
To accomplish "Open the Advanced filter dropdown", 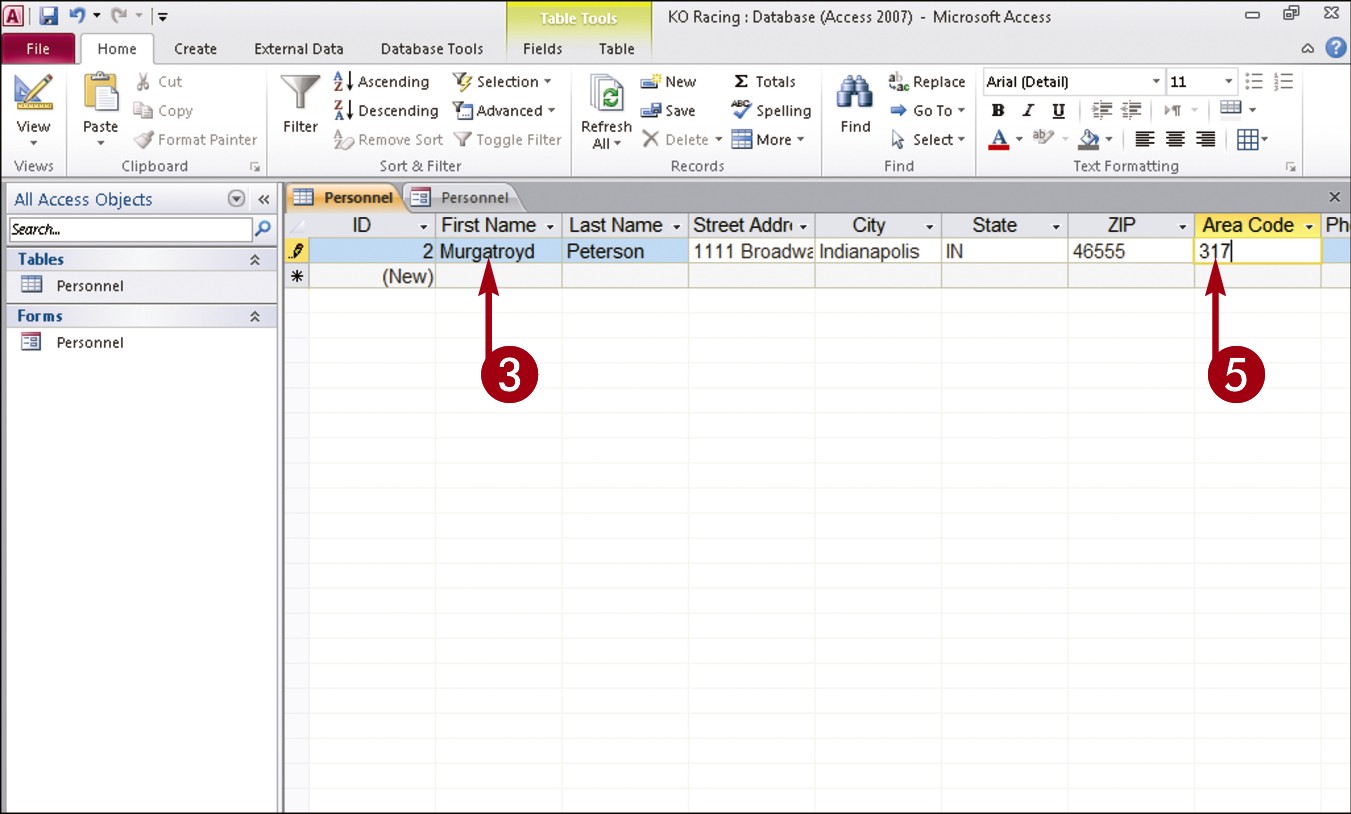I will [504, 111].
